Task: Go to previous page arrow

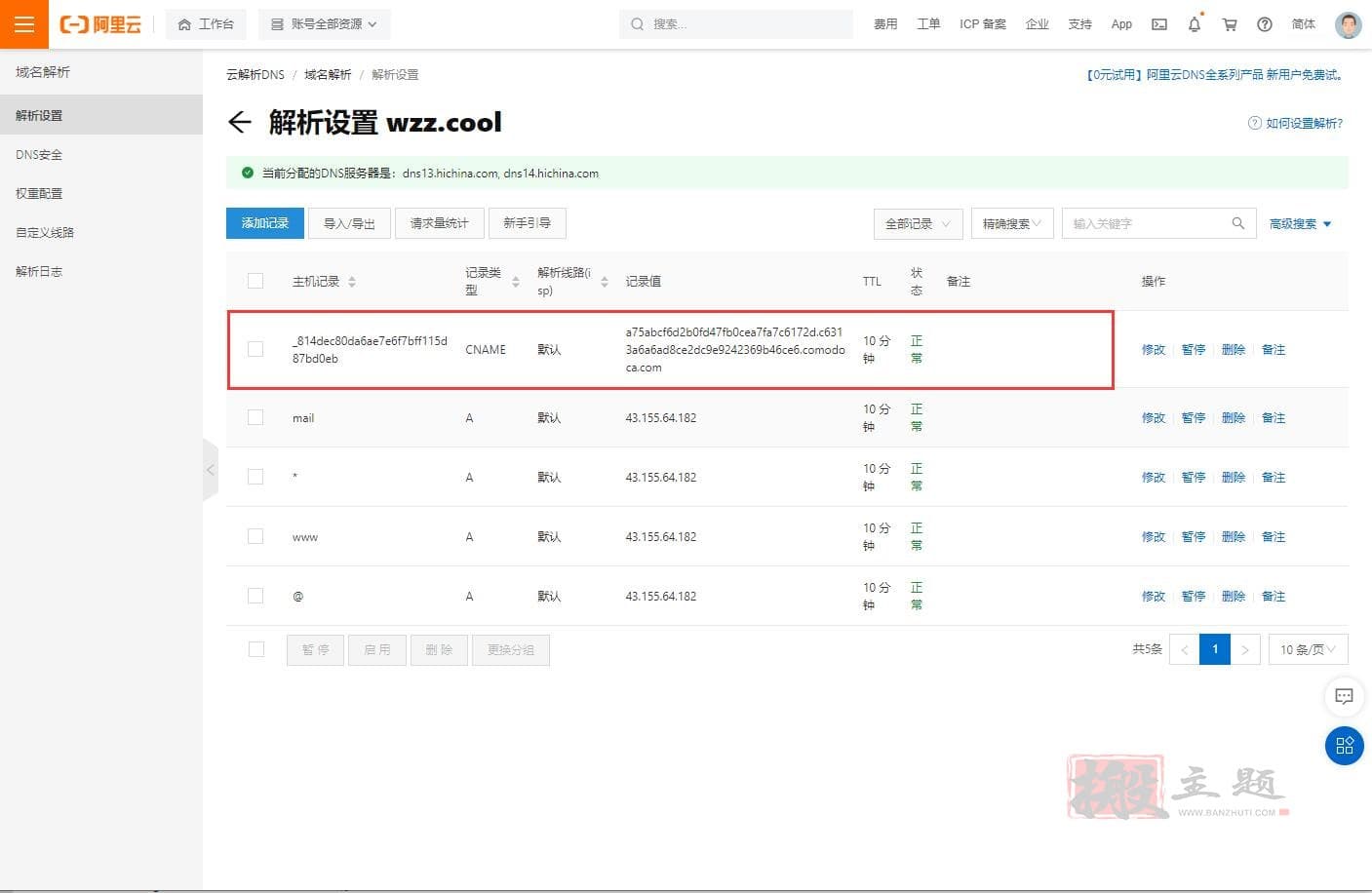Action: 1185,649
